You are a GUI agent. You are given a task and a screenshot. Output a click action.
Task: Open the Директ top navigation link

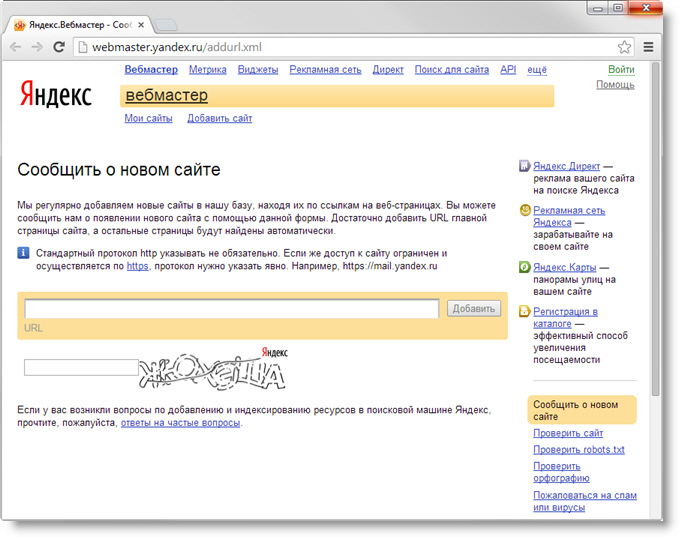(x=388, y=70)
